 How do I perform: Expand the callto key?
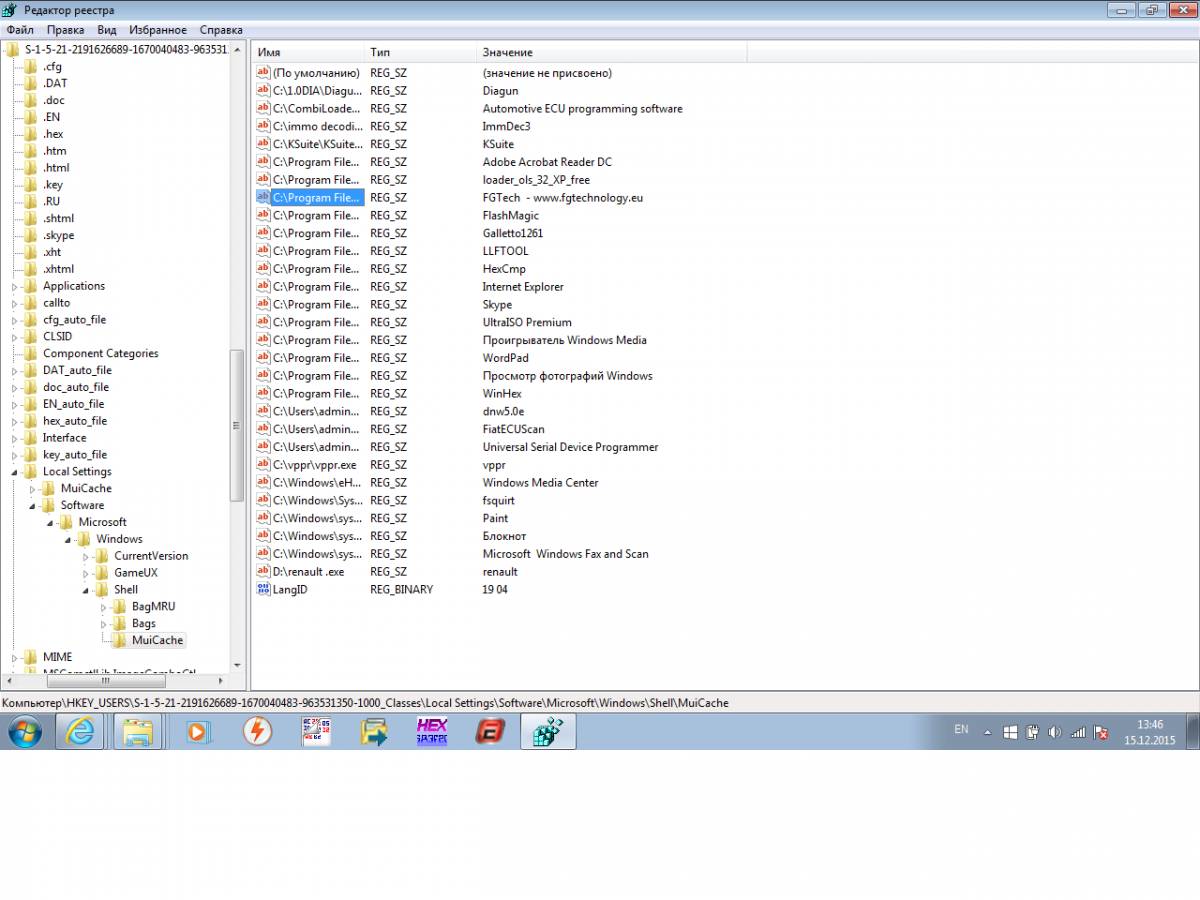coord(15,303)
